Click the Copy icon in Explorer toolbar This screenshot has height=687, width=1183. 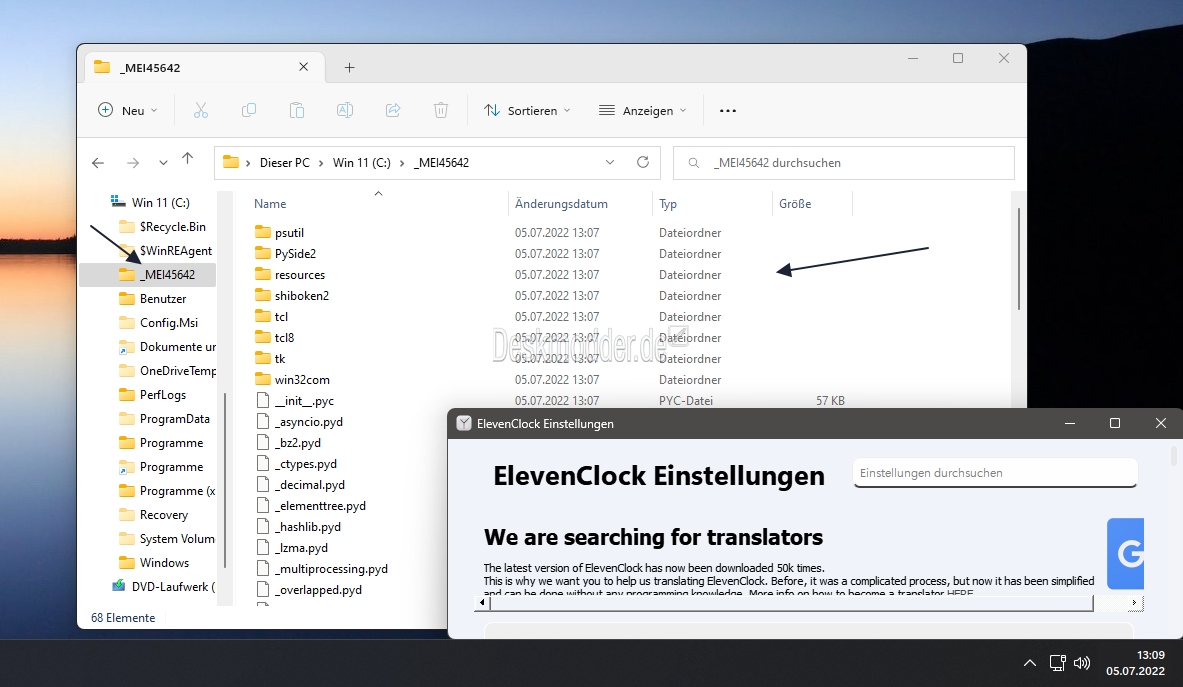(x=249, y=111)
